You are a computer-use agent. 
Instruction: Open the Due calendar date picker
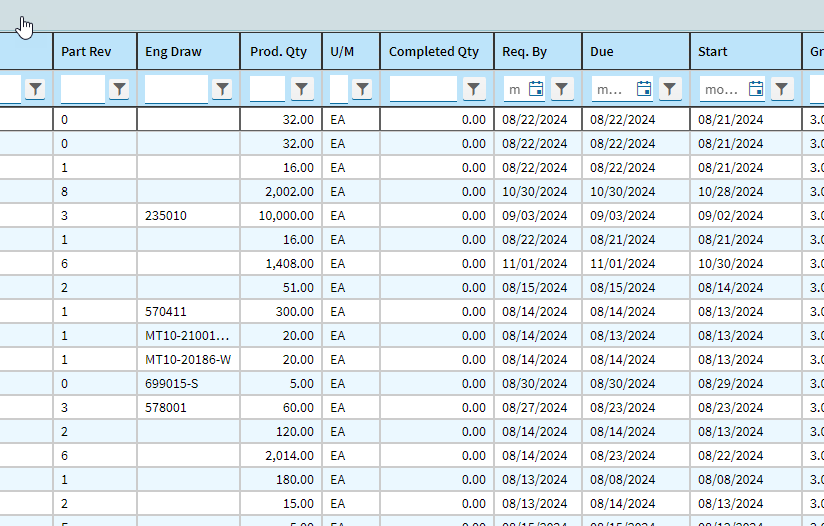pos(644,89)
